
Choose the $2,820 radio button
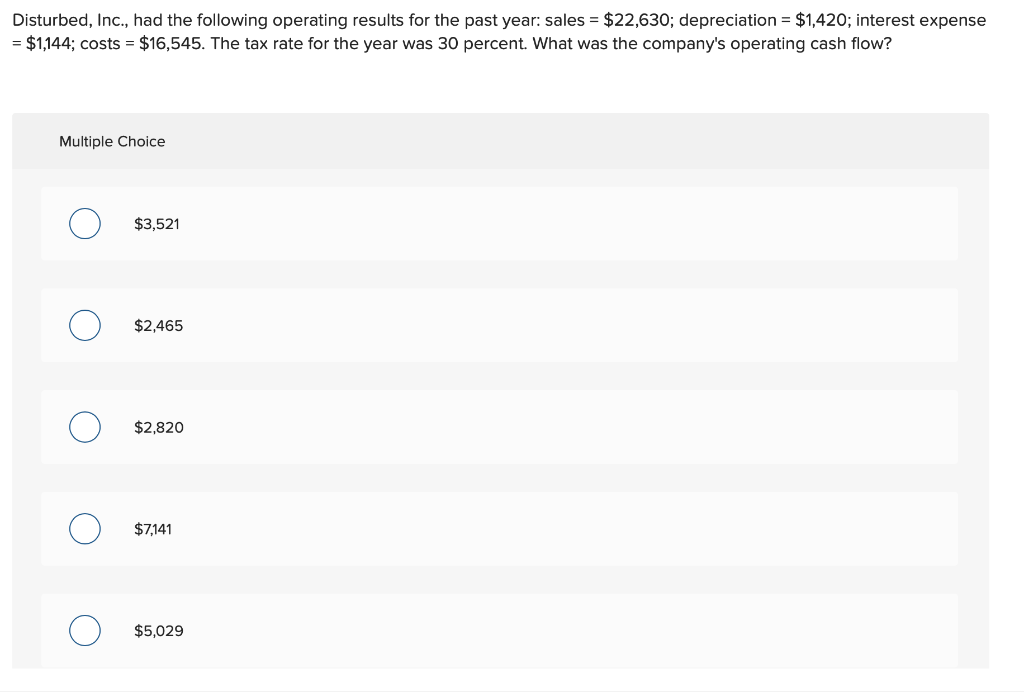click(85, 427)
